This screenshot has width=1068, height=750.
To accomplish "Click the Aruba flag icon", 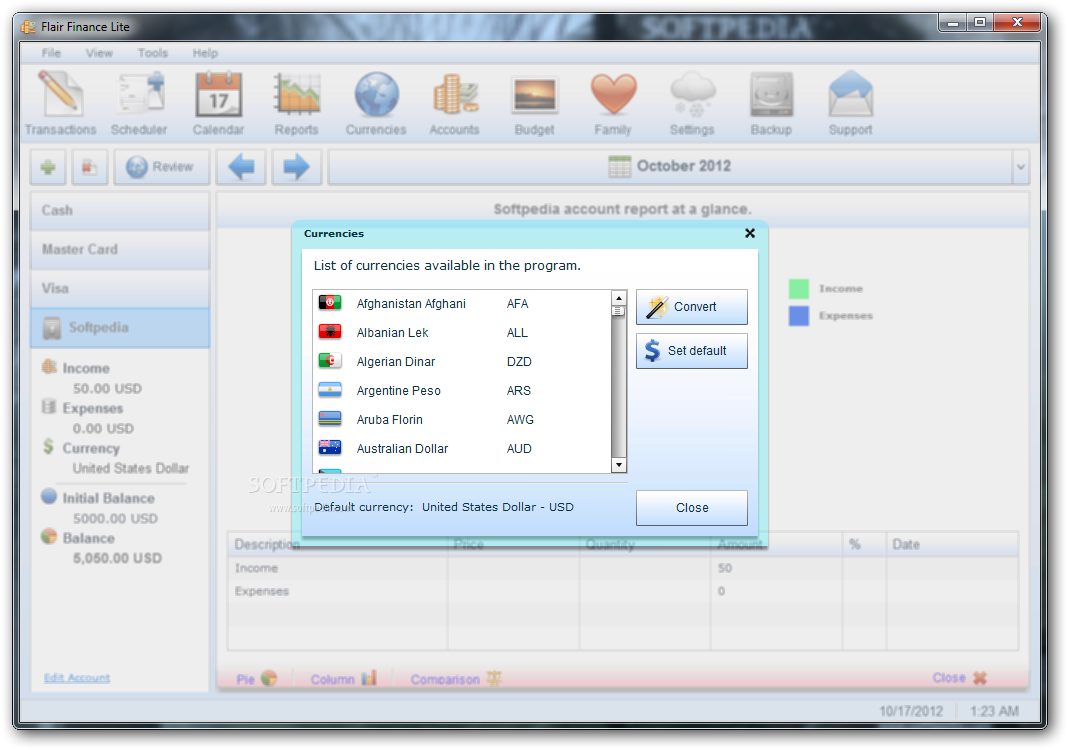I will click(330, 418).
